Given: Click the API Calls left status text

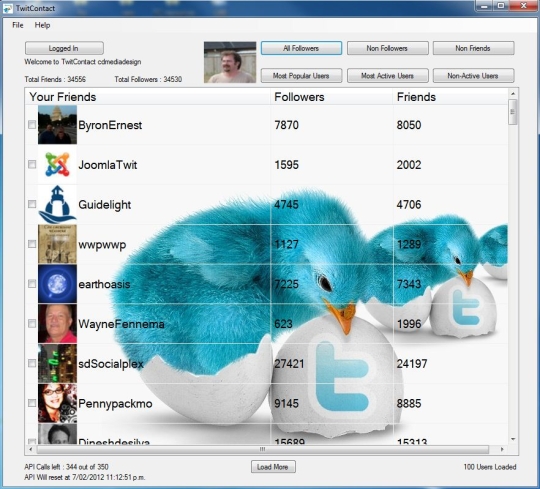Looking at the screenshot, I should point(66,467).
